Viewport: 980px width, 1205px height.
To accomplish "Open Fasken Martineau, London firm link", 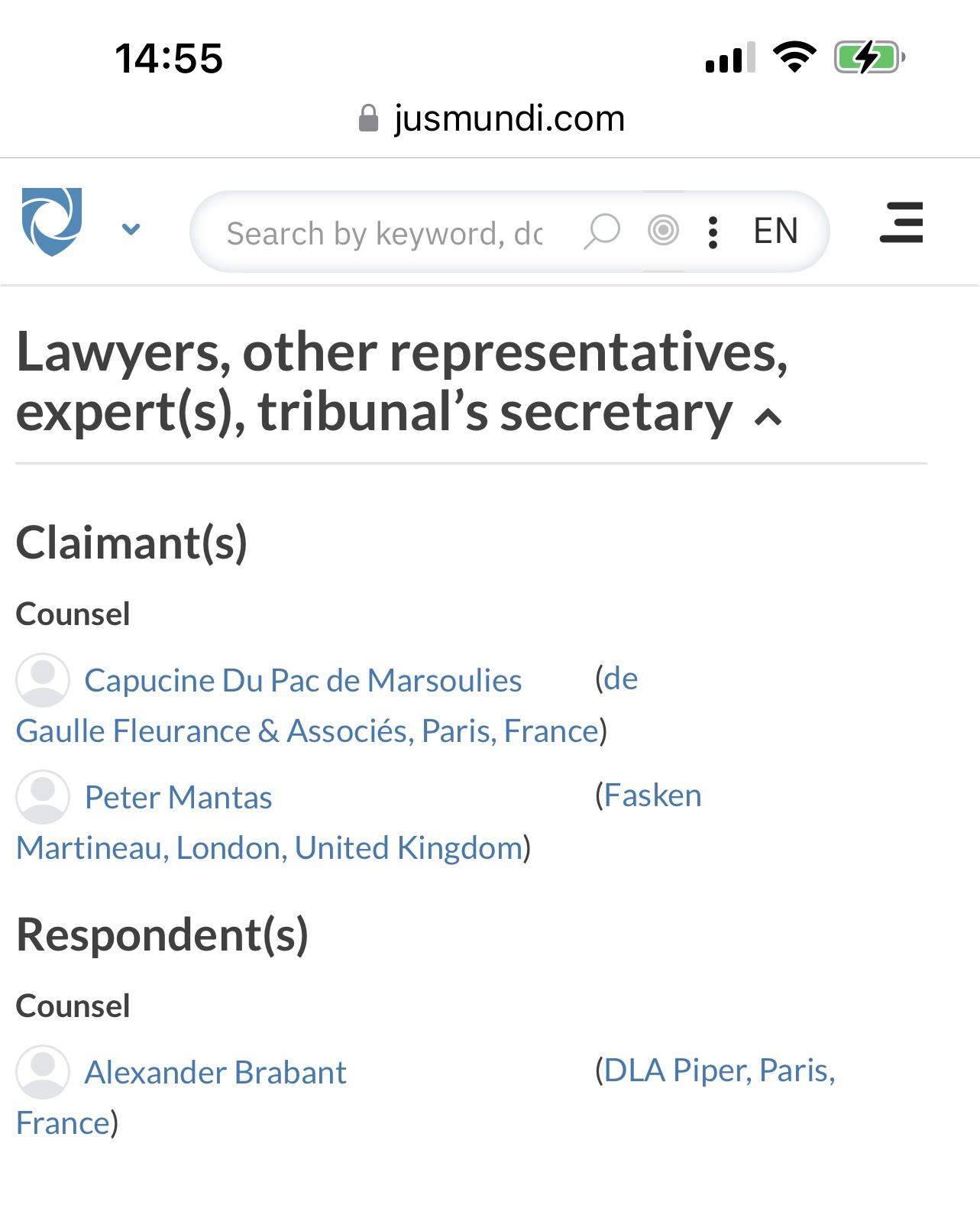I will (x=269, y=848).
